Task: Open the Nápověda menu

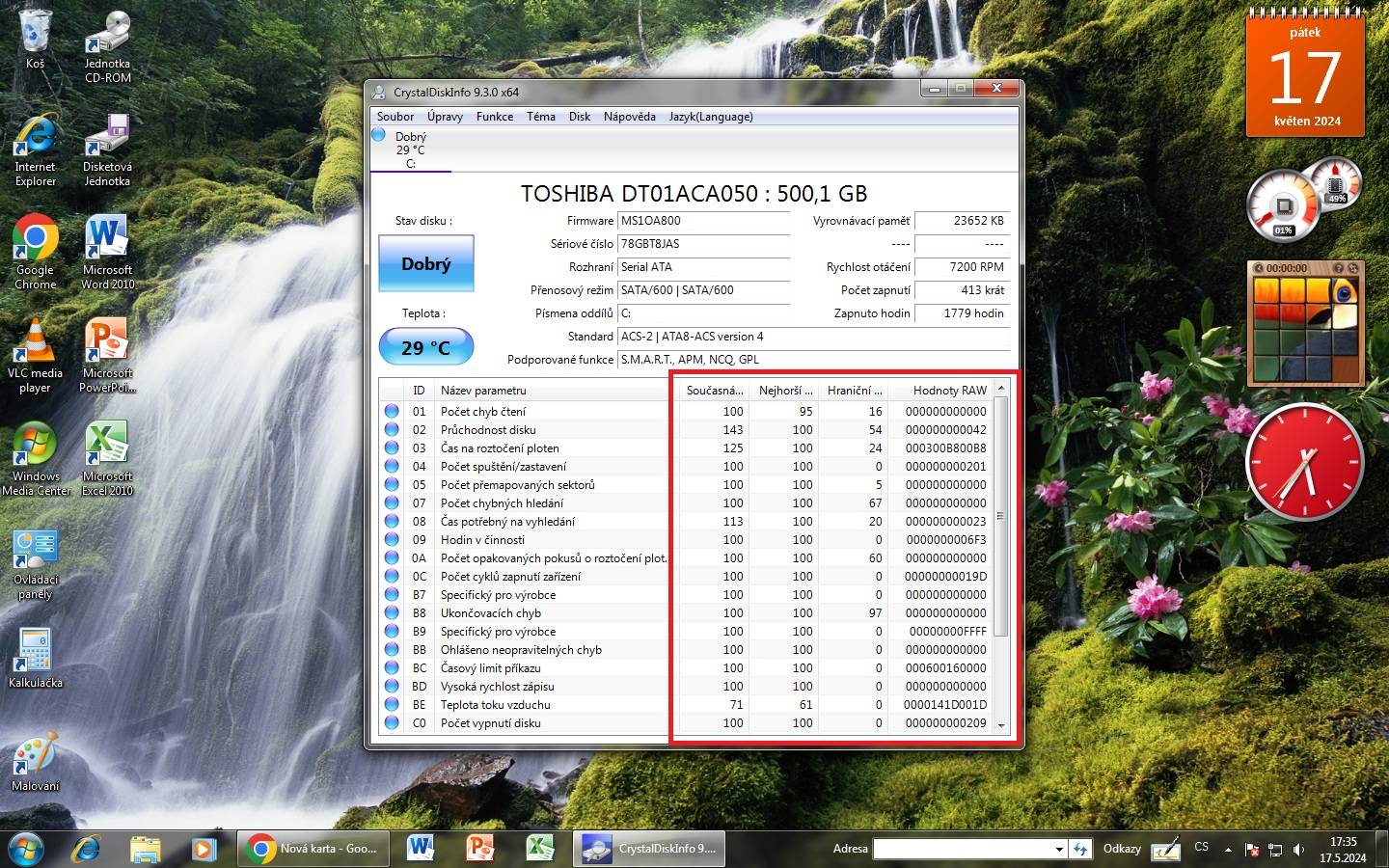Action: click(630, 117)
